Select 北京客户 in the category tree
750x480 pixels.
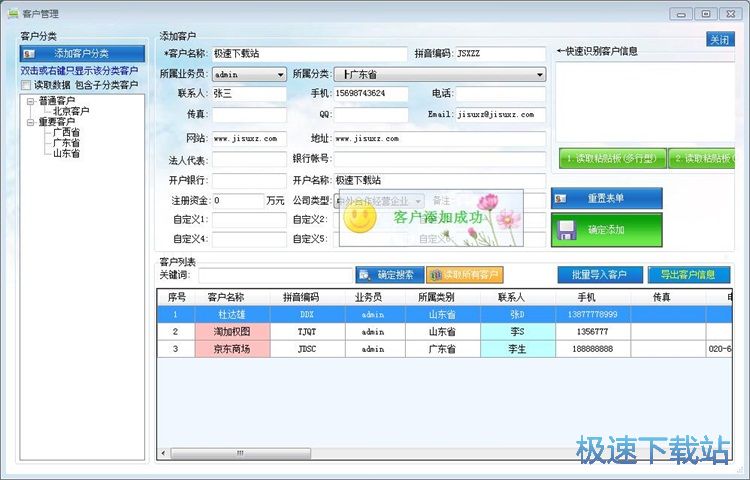click(71, 111)
